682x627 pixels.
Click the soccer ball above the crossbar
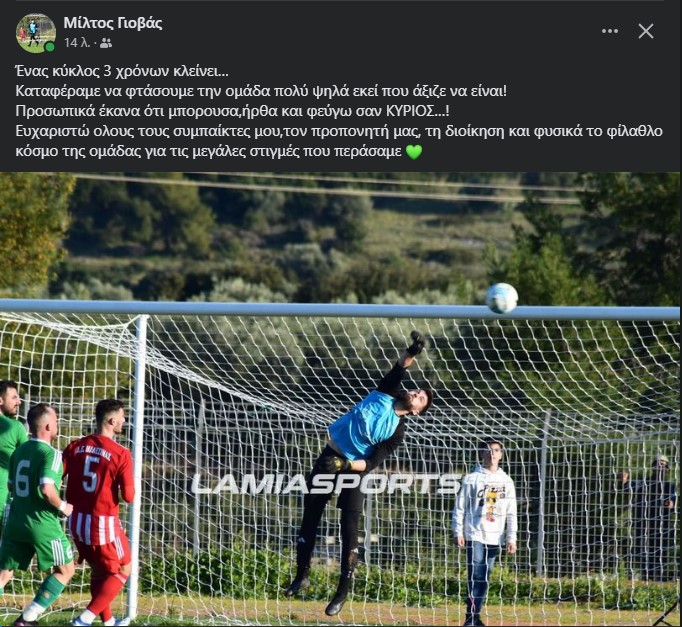pyautogui.click(x=501, y=298)
